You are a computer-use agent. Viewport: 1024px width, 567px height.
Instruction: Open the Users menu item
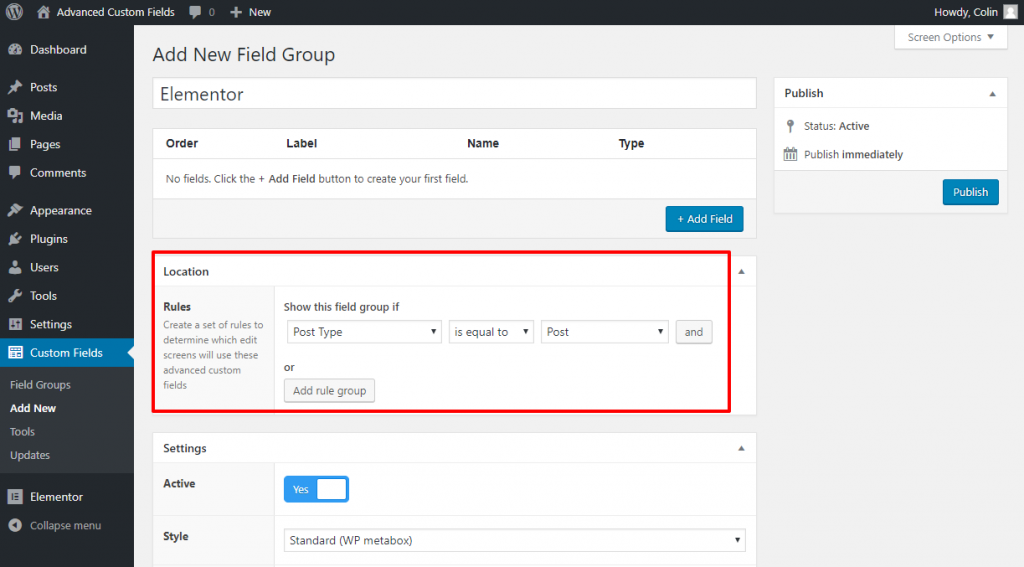tap(44, 268)
